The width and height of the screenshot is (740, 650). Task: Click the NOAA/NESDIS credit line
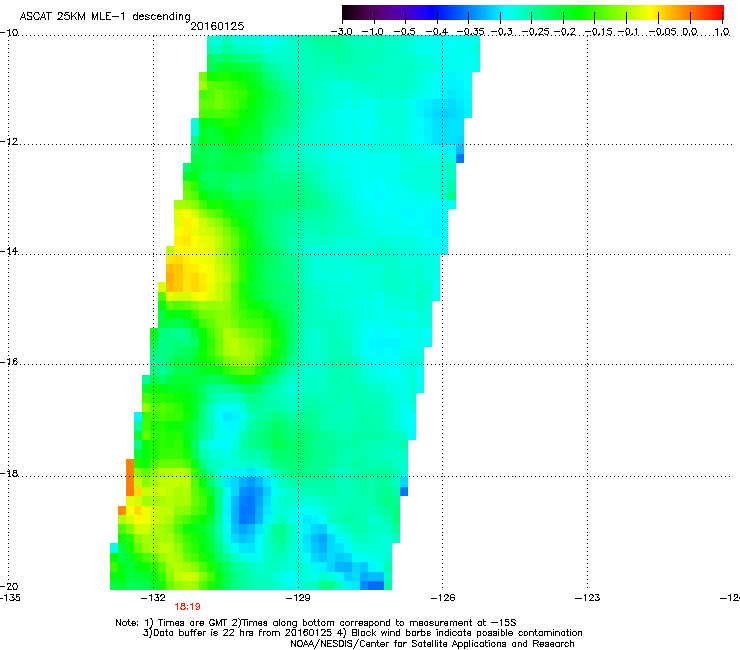click(x=432, y=643)
